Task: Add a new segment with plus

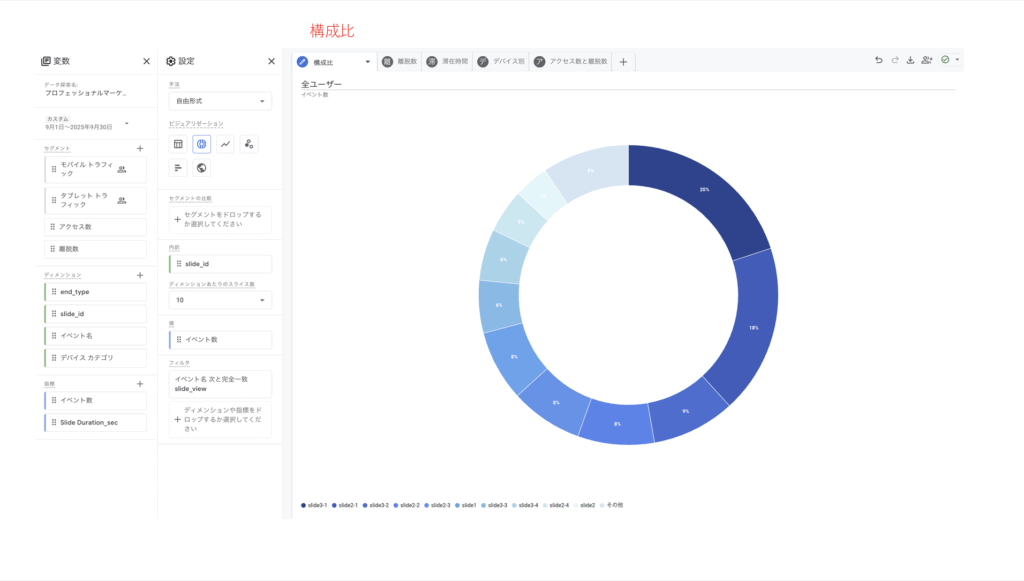Action: (x=140, y=148)
